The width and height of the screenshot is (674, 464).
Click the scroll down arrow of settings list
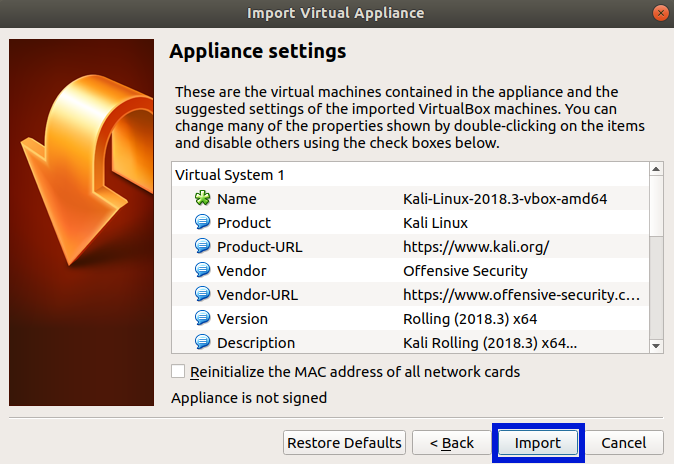tap(656, 346)
